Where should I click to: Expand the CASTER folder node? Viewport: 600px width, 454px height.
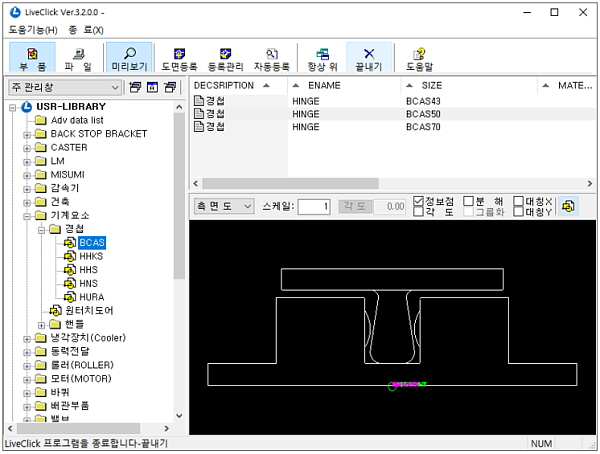tap(27, 148)
